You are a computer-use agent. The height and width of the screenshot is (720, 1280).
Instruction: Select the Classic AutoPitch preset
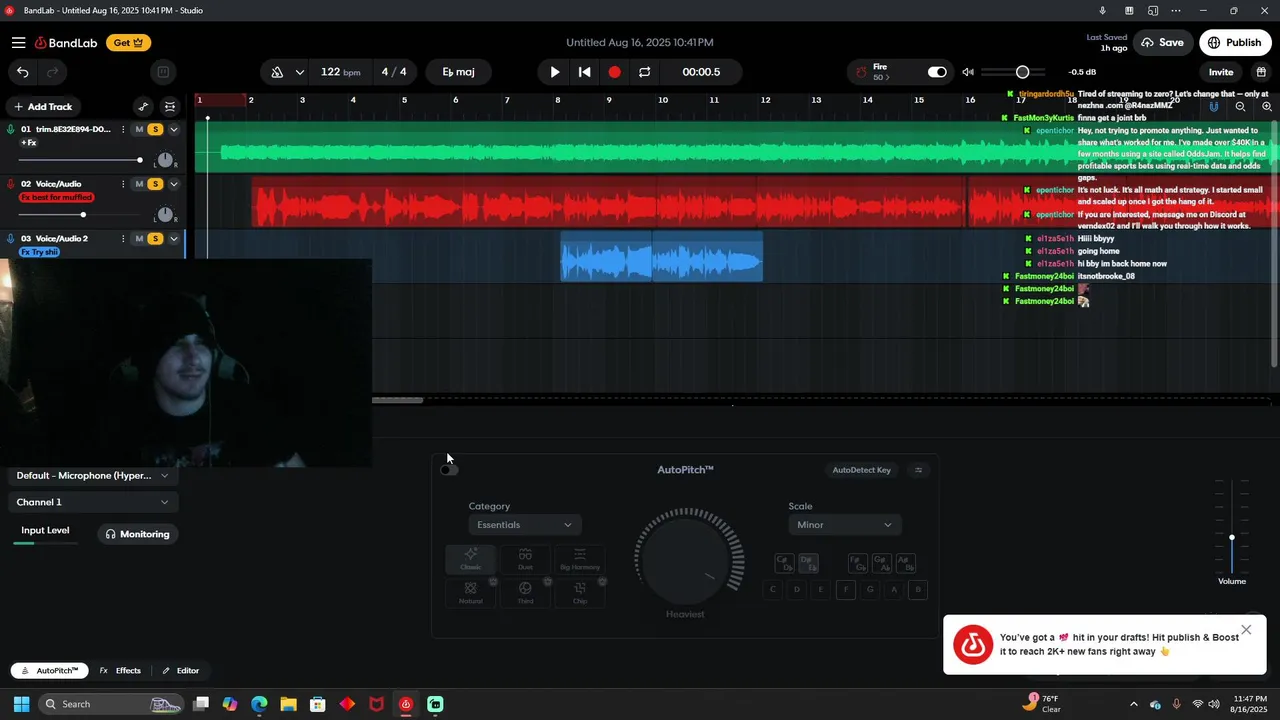(x=470, y=559)
